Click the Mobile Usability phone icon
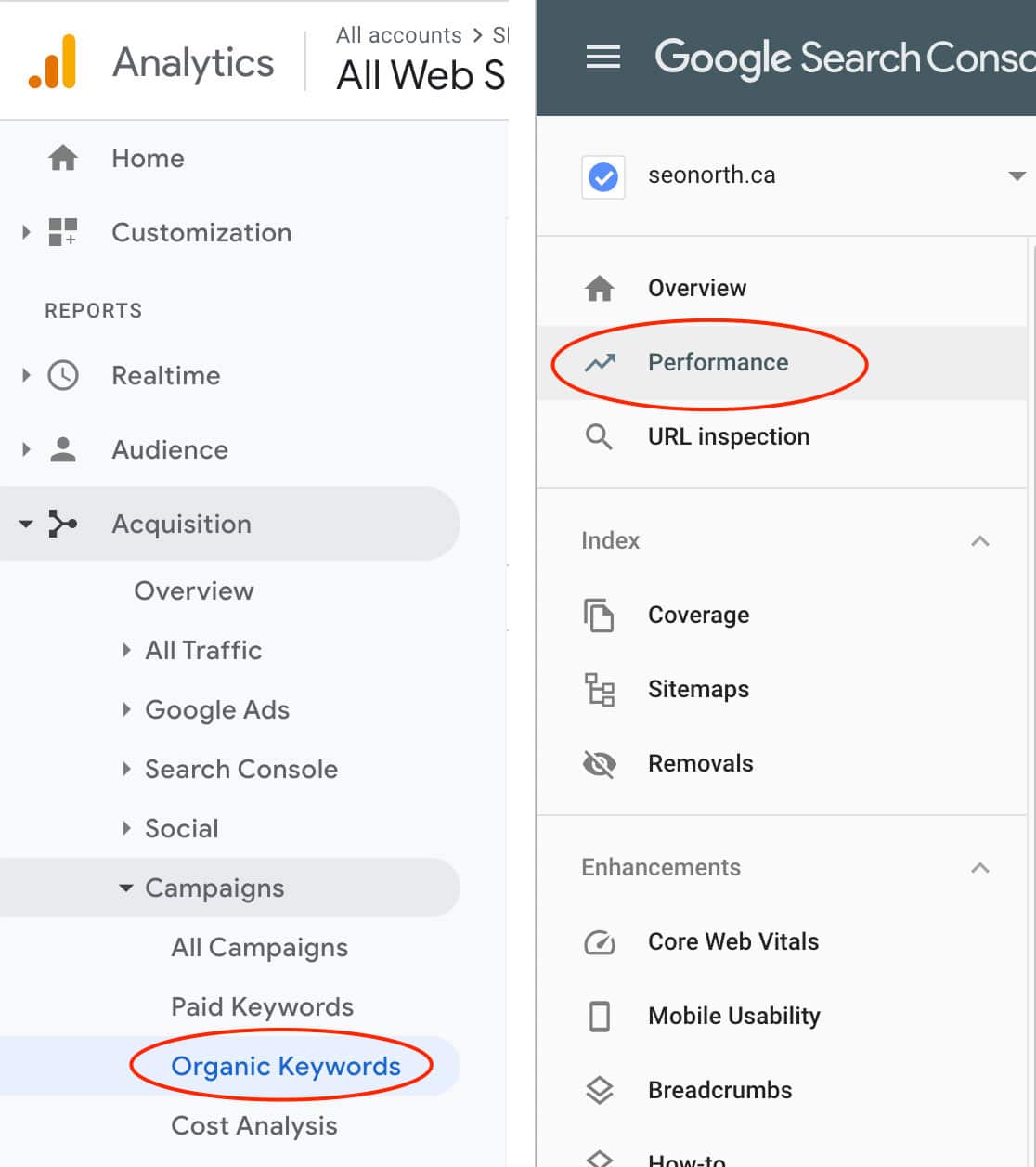Screen dimensions: 1036x1167 [600, 1016]
